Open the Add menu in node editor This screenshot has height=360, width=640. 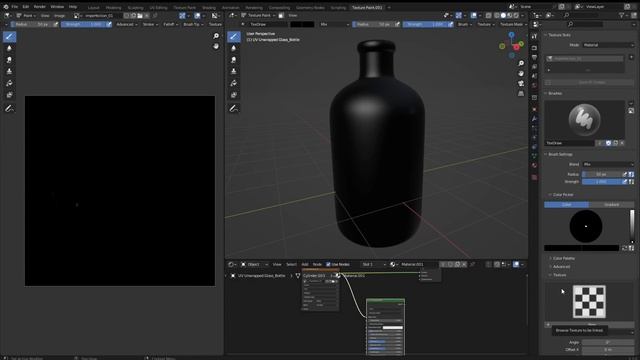(x=304, y=264)
